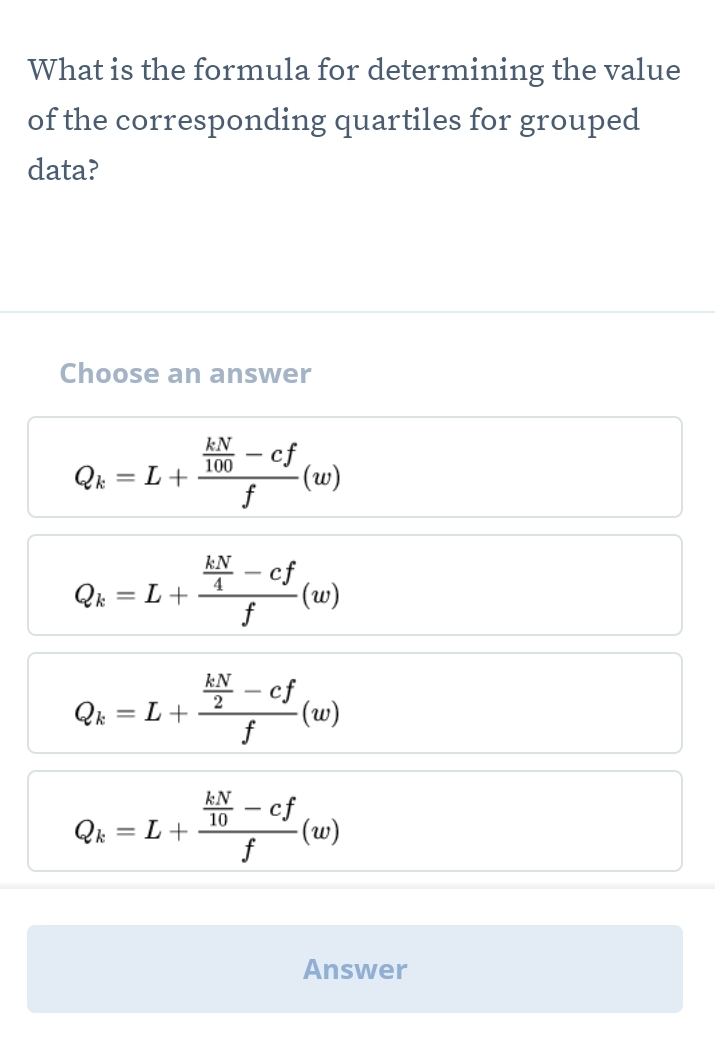This screenshot has height=1044, width=715.
Task: Click the (w) in the second option
Action: (x=321, y=597)
